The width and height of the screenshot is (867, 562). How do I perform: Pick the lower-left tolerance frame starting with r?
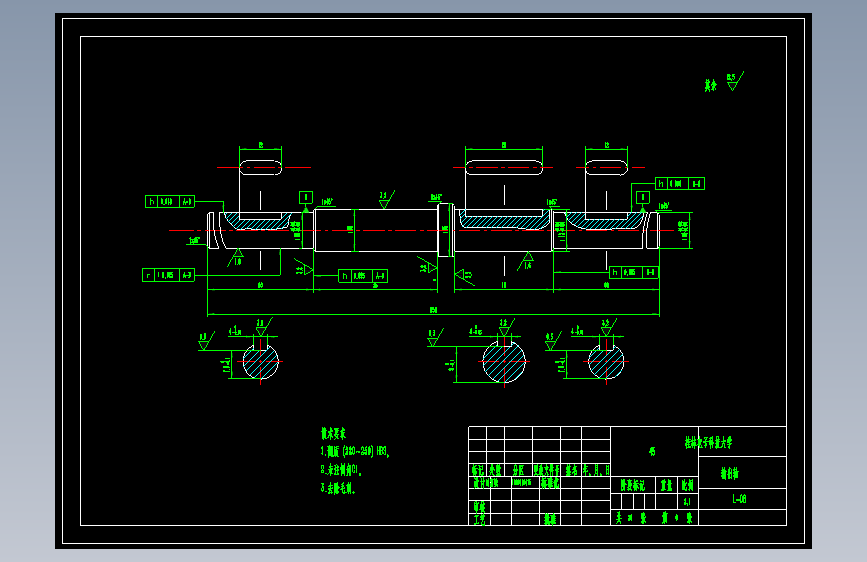point(168,275)
